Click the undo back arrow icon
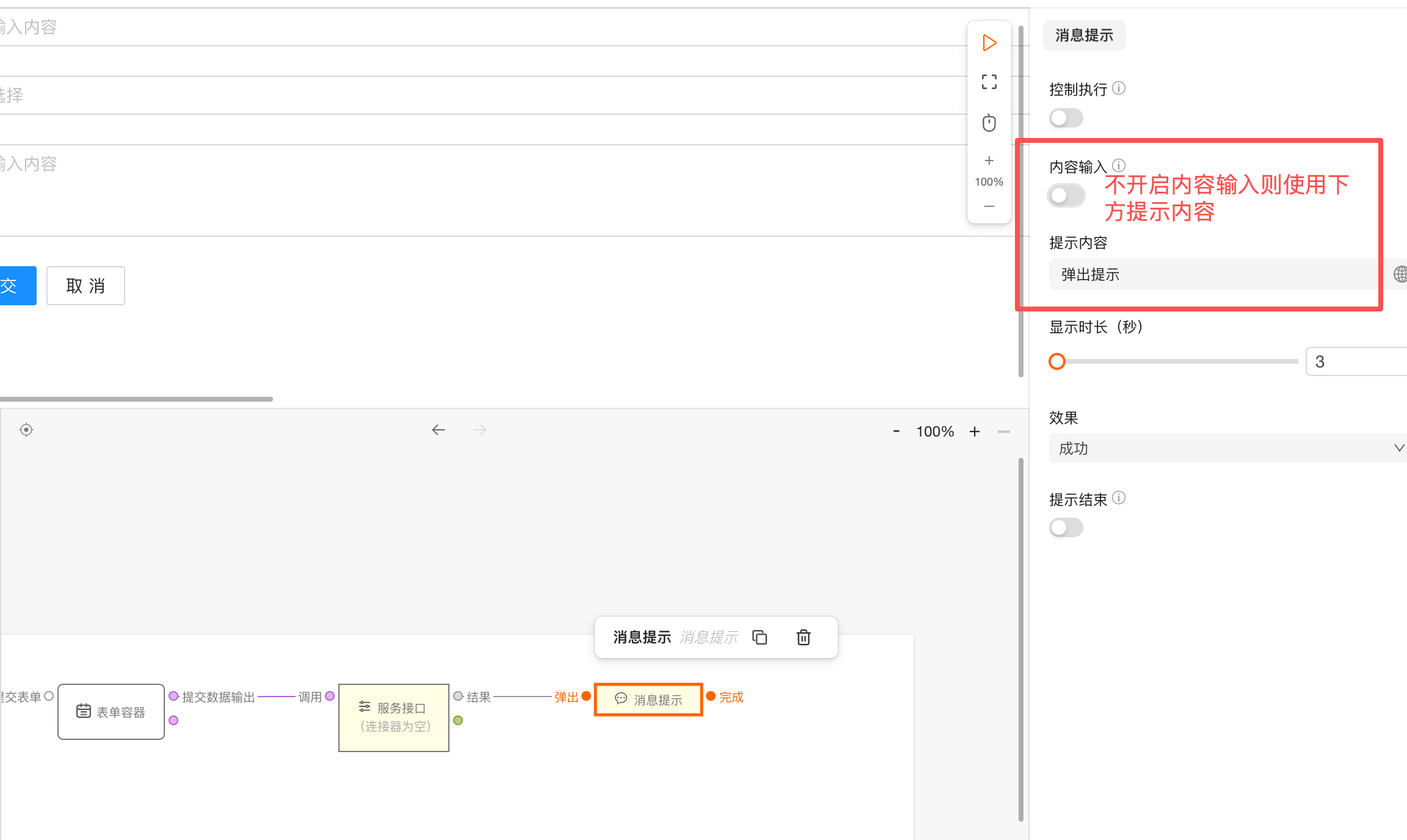The width and height of the screenshot is (1407, 840). (438, 430)
